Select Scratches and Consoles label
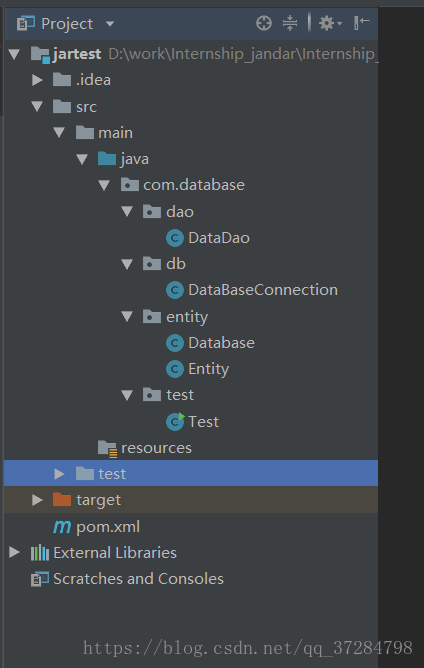Viewport: 424px width, 668px height. pyautogui.click(x=138, y=579)
